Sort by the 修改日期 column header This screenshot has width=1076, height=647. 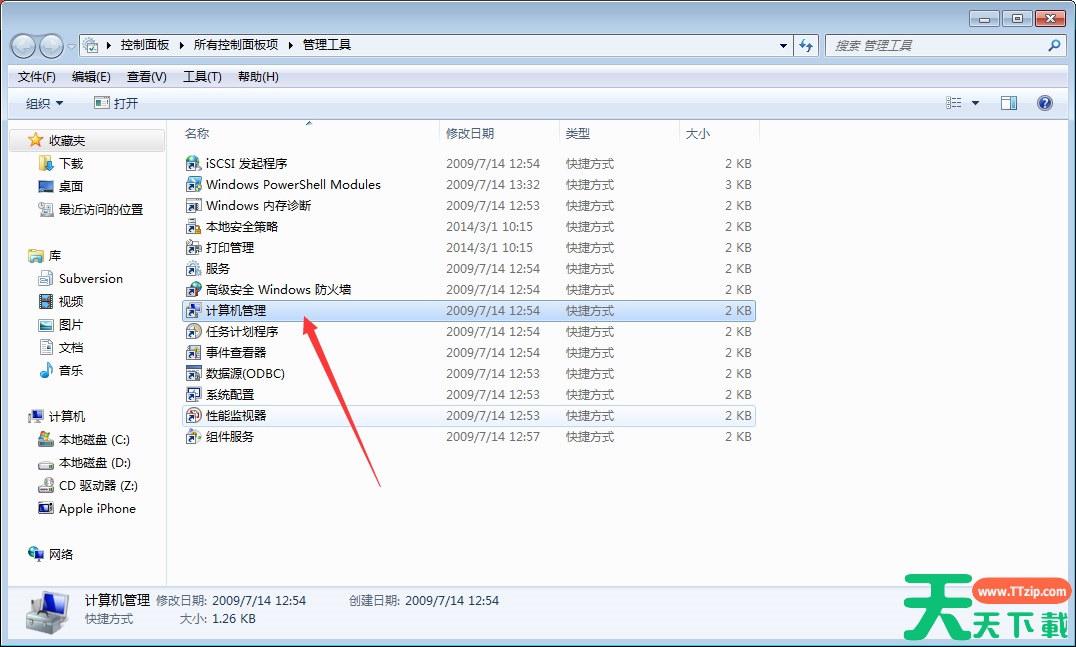coord(499,133)
